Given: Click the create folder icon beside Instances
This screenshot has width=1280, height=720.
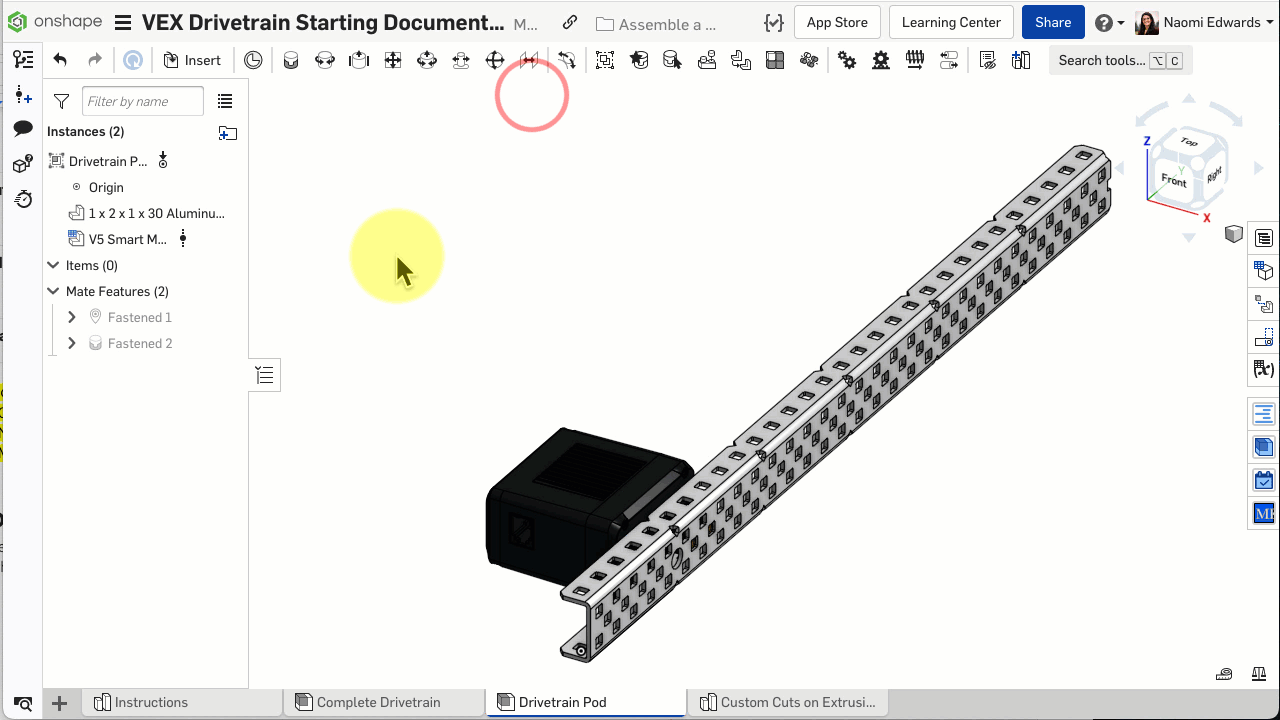Looking at the screenshot, I should (228, 132).
